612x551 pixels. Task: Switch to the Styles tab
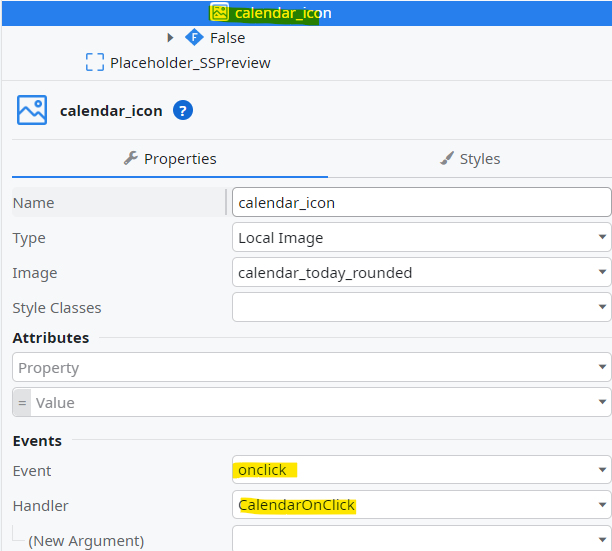pos(470,159)
